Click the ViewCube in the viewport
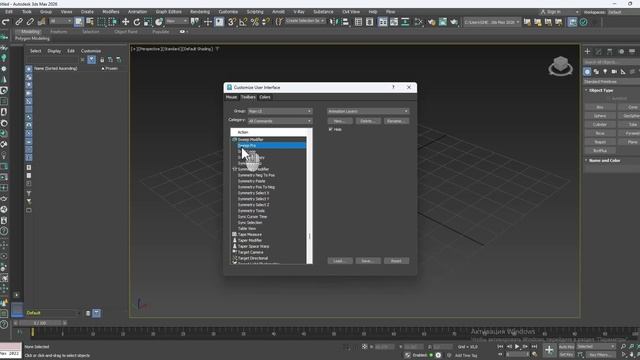640x360 pixels. pyautogui.click(x=560, y=66)
